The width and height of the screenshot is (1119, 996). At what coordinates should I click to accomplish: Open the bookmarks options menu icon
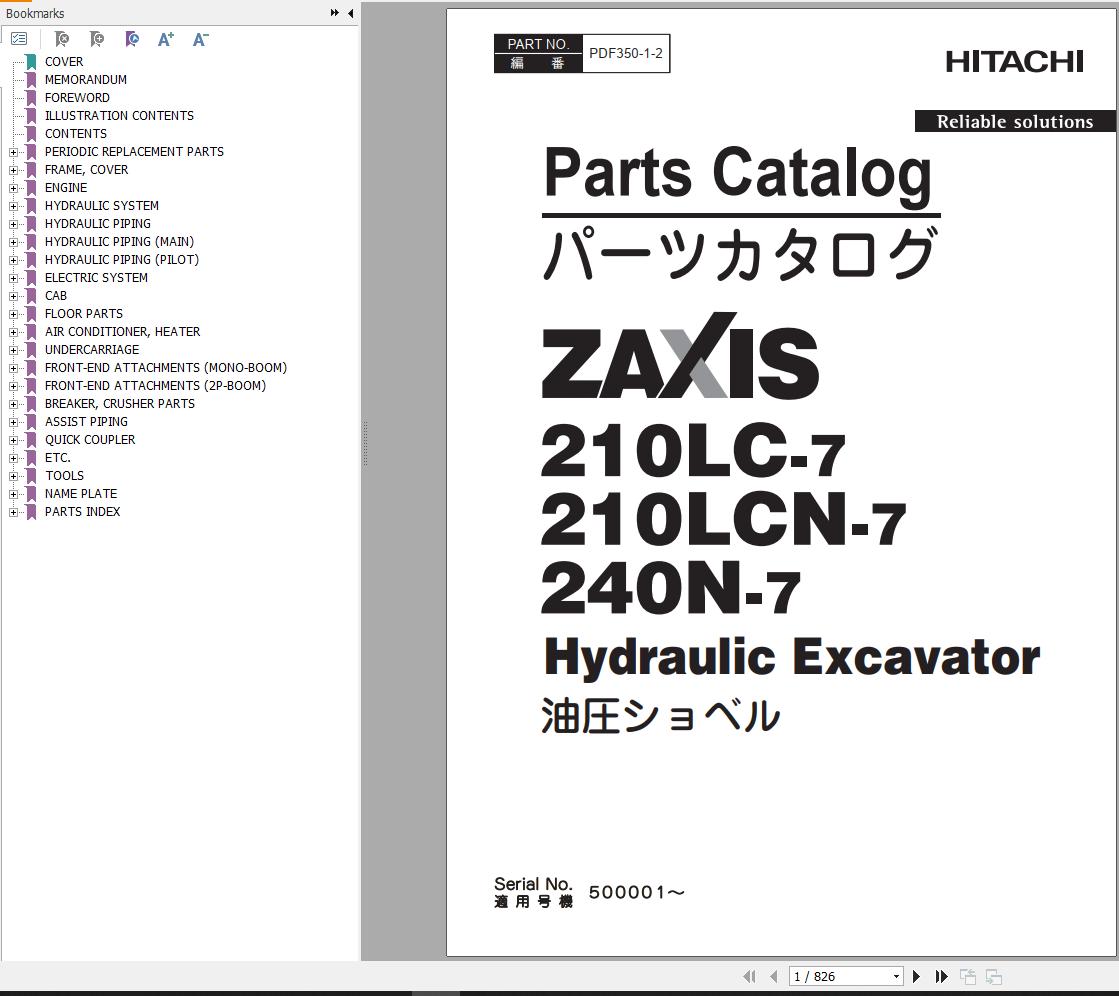19,39
